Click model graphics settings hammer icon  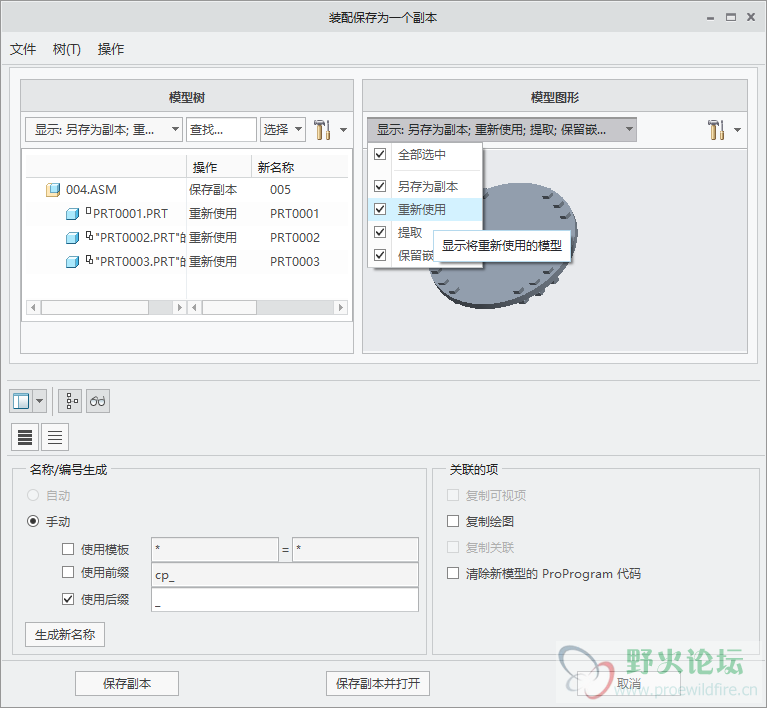716,130
